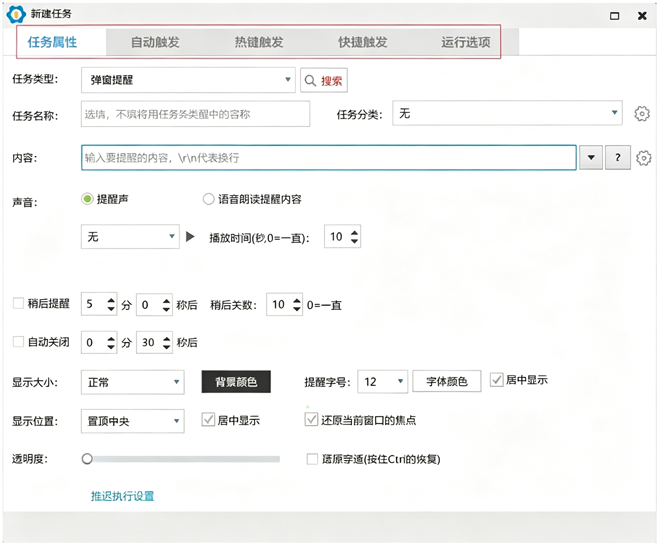Close the 新建任务 window
The width and height of the screenshot is (660, 547).
642,16
